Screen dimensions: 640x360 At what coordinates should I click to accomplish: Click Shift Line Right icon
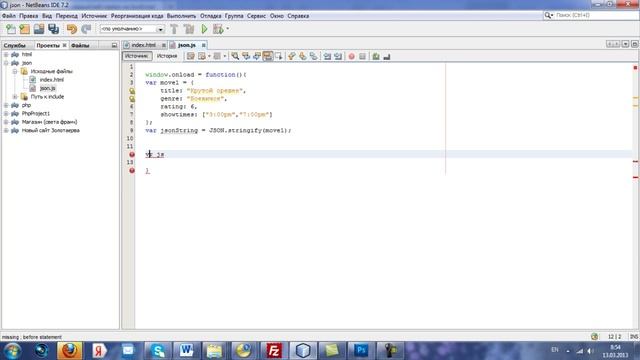pyautogui.click(x=338, y=56)
